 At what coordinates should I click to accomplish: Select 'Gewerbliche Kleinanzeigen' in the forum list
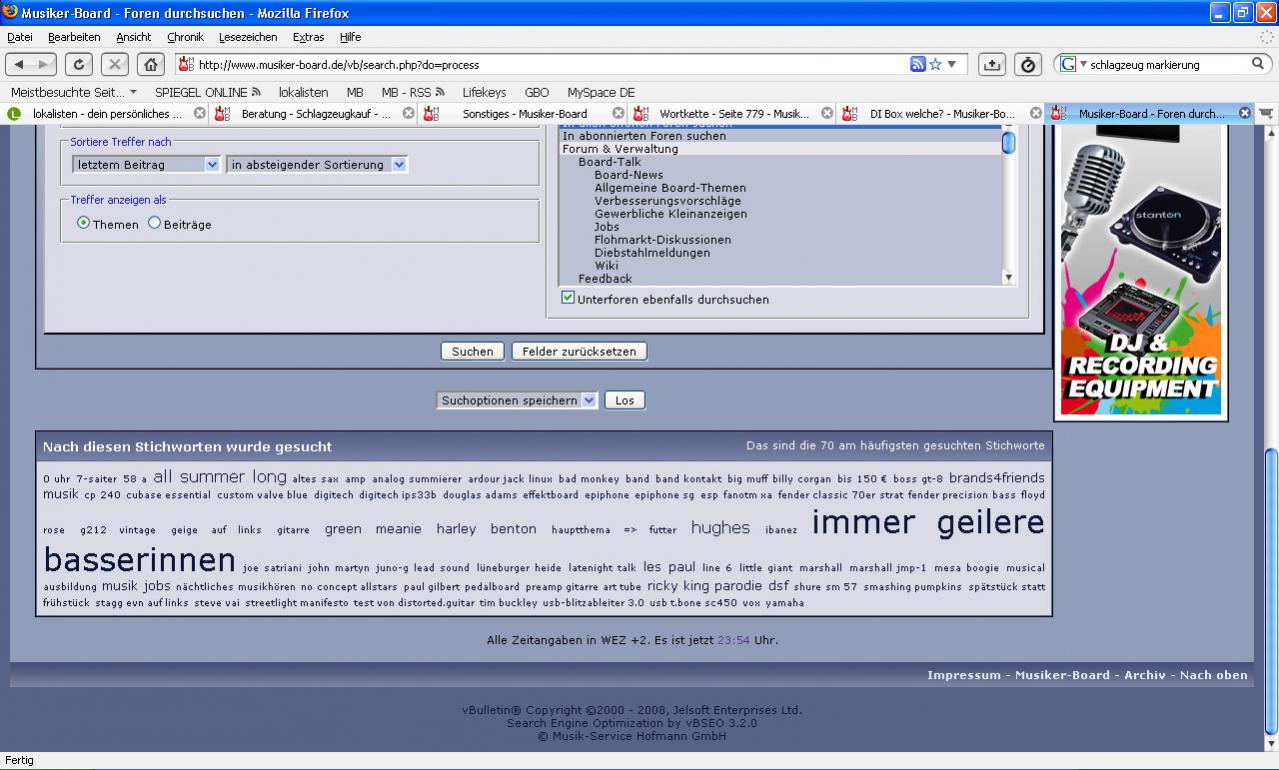click(x=670, y=214)
